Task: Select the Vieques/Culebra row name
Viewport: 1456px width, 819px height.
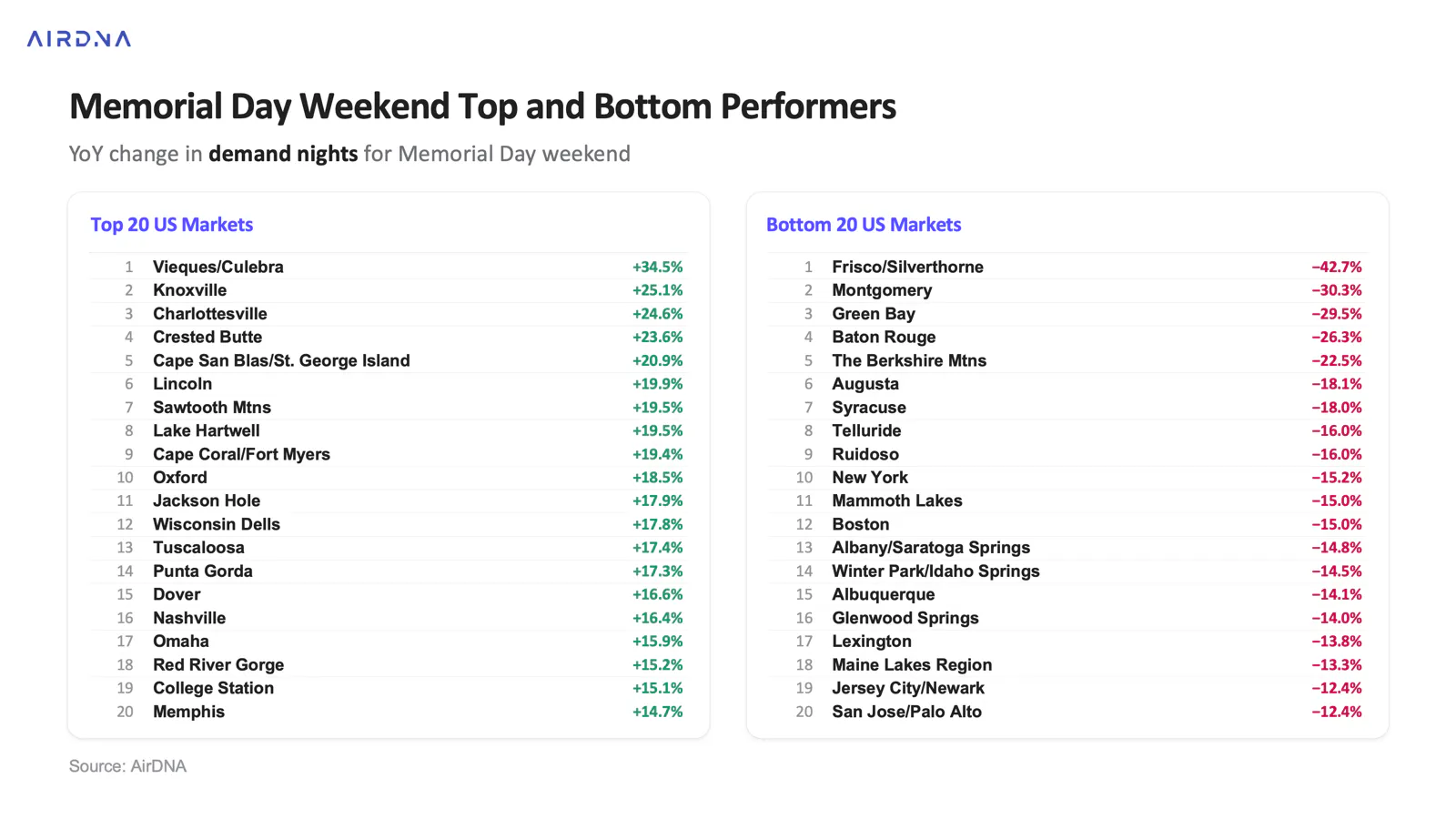Action: pos(218,267)
